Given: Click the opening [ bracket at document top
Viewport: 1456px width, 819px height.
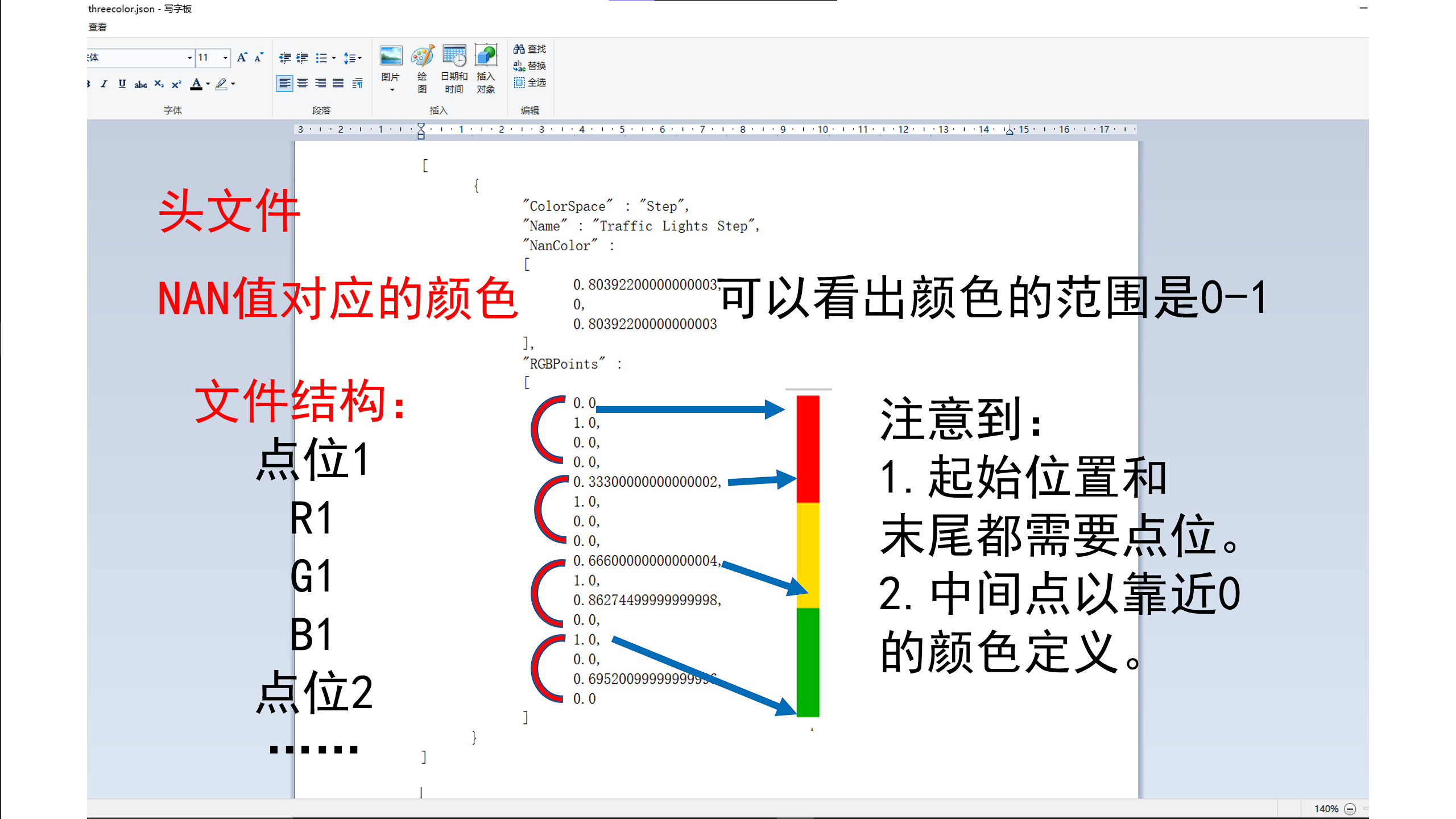Looking at the screenshot, I should pyautogui.click(x=425, y=166).
